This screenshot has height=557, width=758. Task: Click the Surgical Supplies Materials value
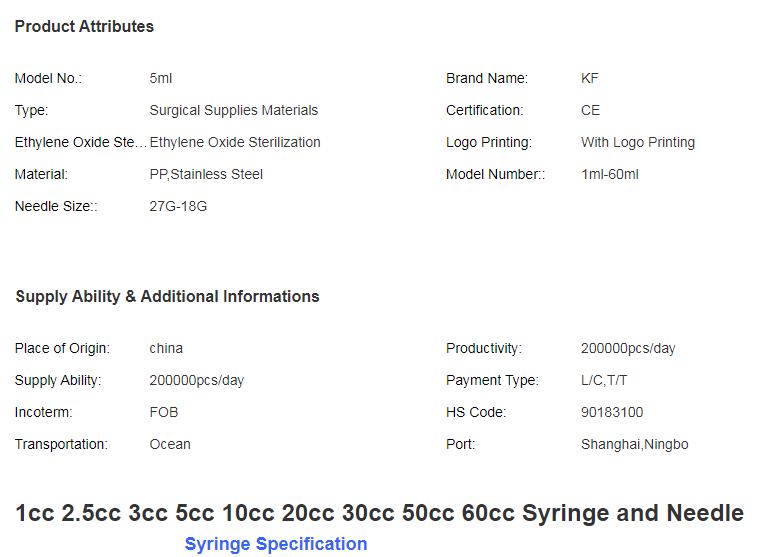click(x=233, y=110)
